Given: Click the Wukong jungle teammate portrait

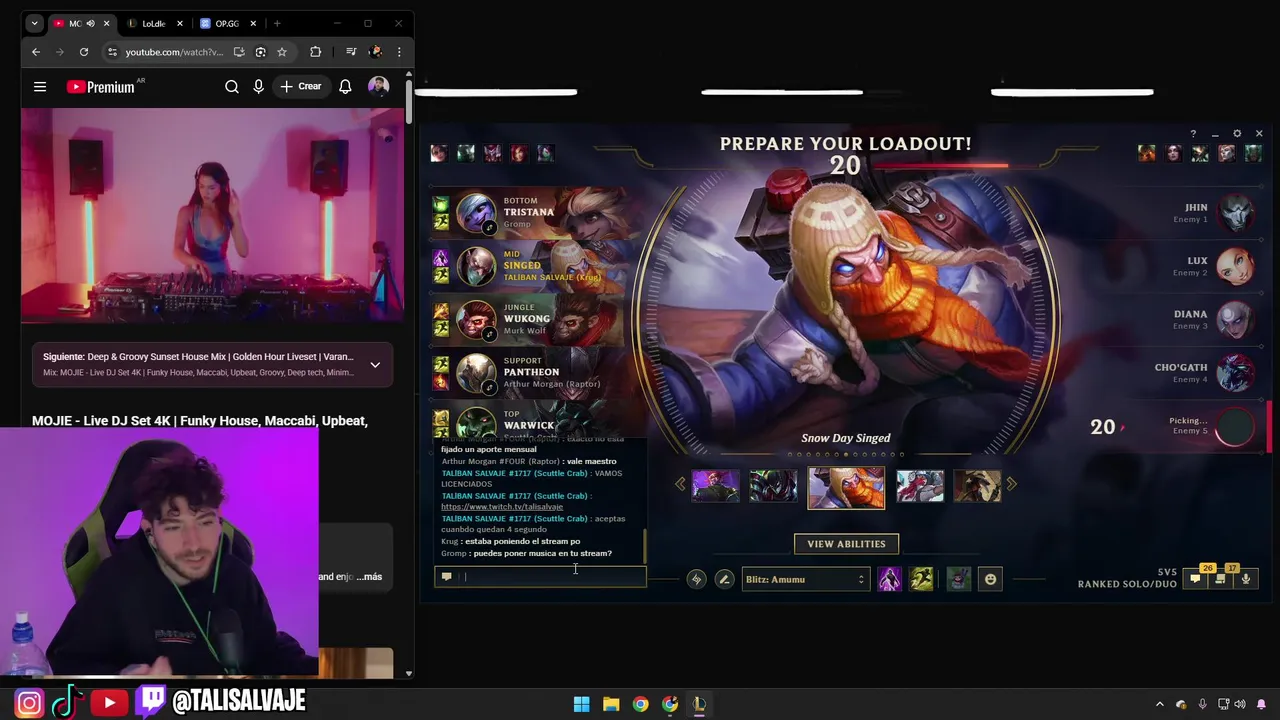Looking at the screenshot, I should pos(476,319).
